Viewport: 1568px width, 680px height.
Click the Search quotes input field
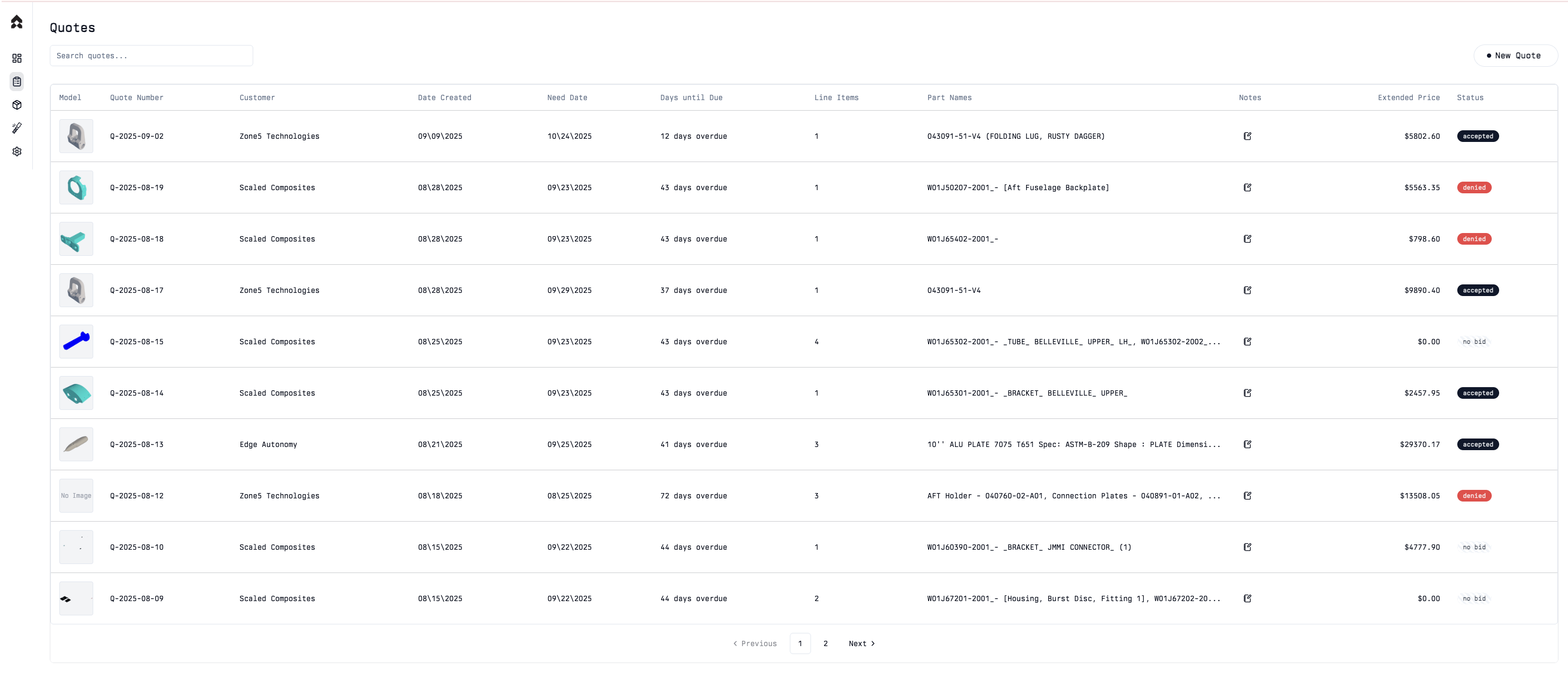point(152,56)
